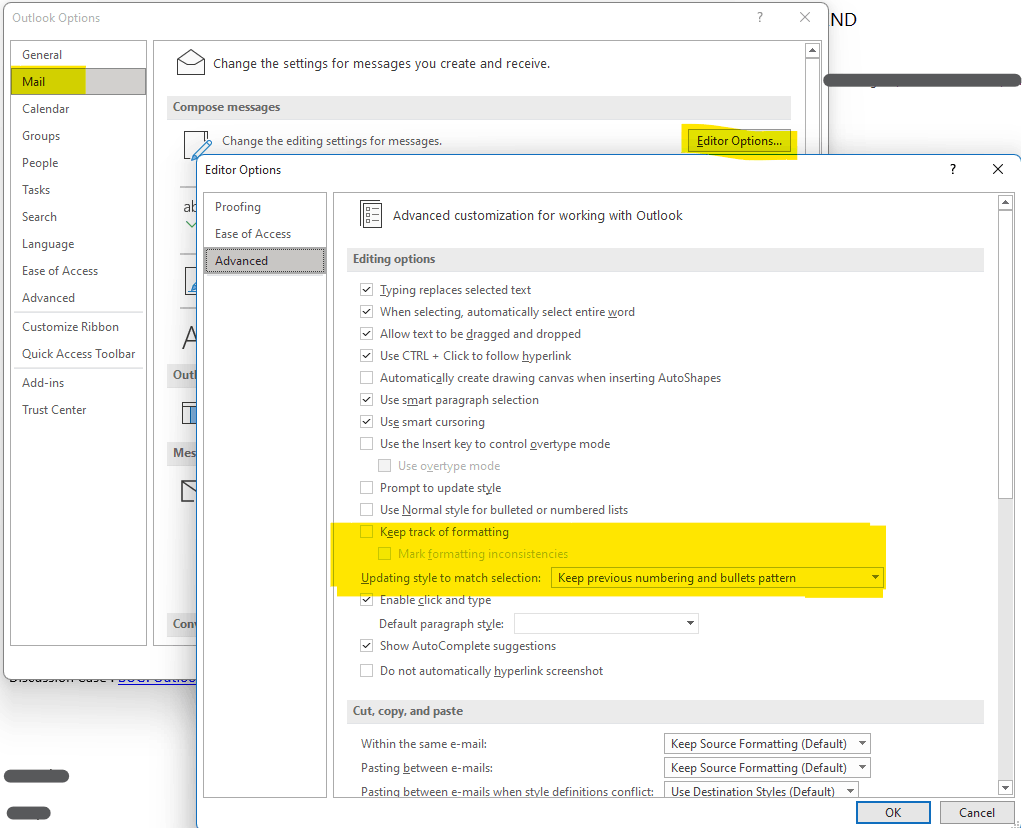Check Keep track of formatting
This screenshot has width=1022, height=828.
point(367,532)
